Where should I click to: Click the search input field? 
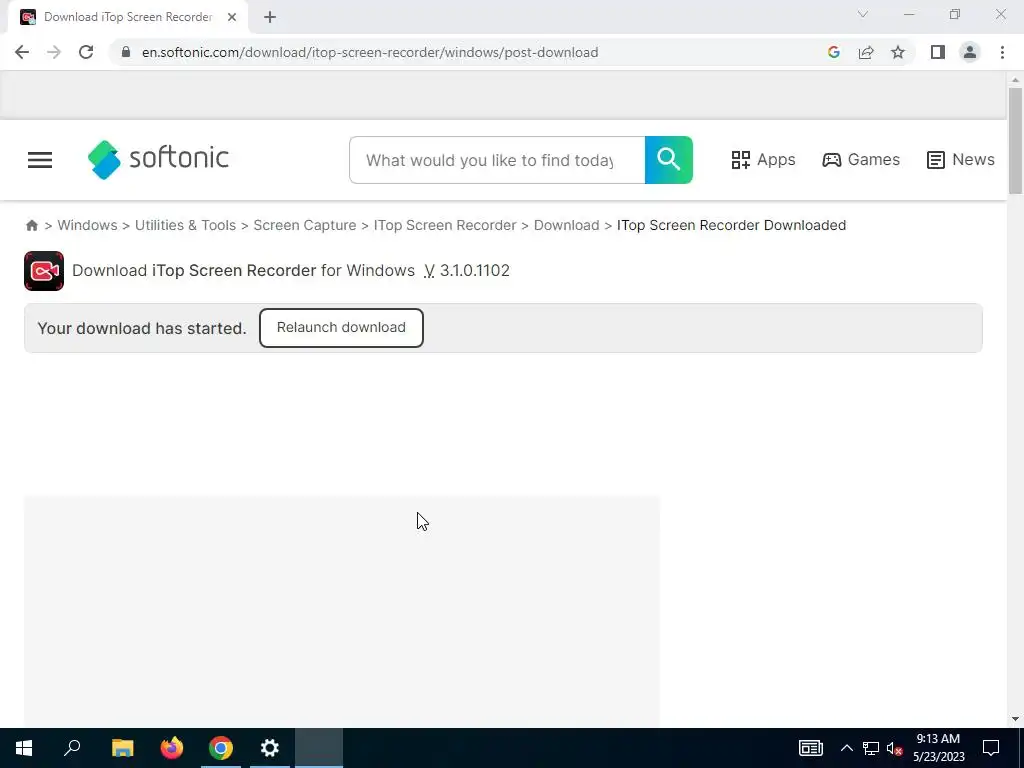coord(497,160)
